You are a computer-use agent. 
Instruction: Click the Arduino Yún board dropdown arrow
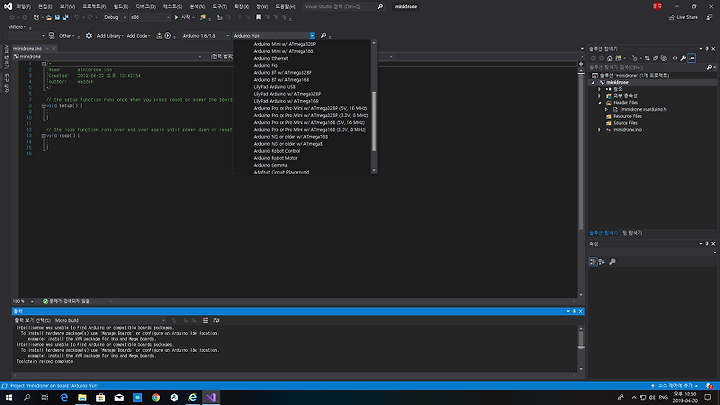(x=312, y=36)
